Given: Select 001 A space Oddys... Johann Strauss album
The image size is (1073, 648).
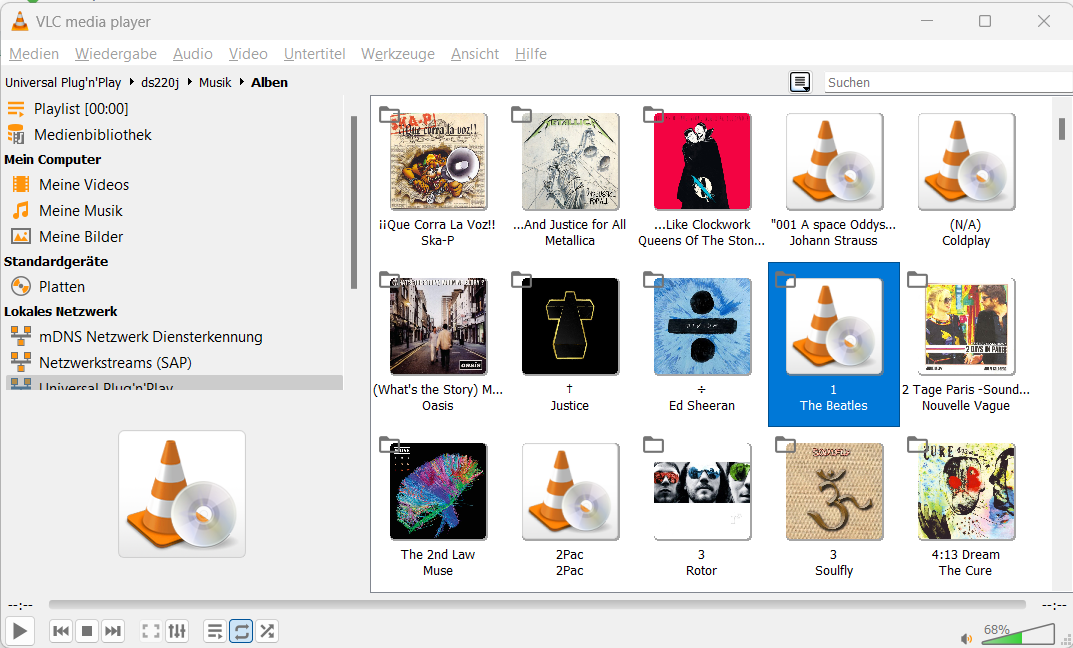Looking at the screenshot, I should [833, 179].
